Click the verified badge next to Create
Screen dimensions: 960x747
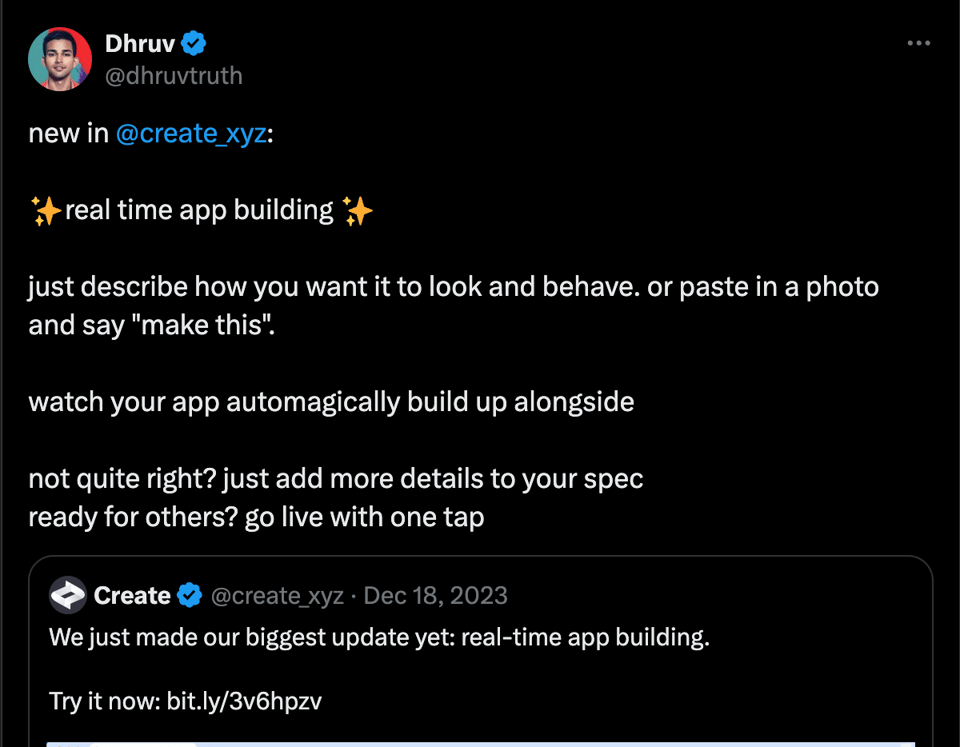(189, 595)
